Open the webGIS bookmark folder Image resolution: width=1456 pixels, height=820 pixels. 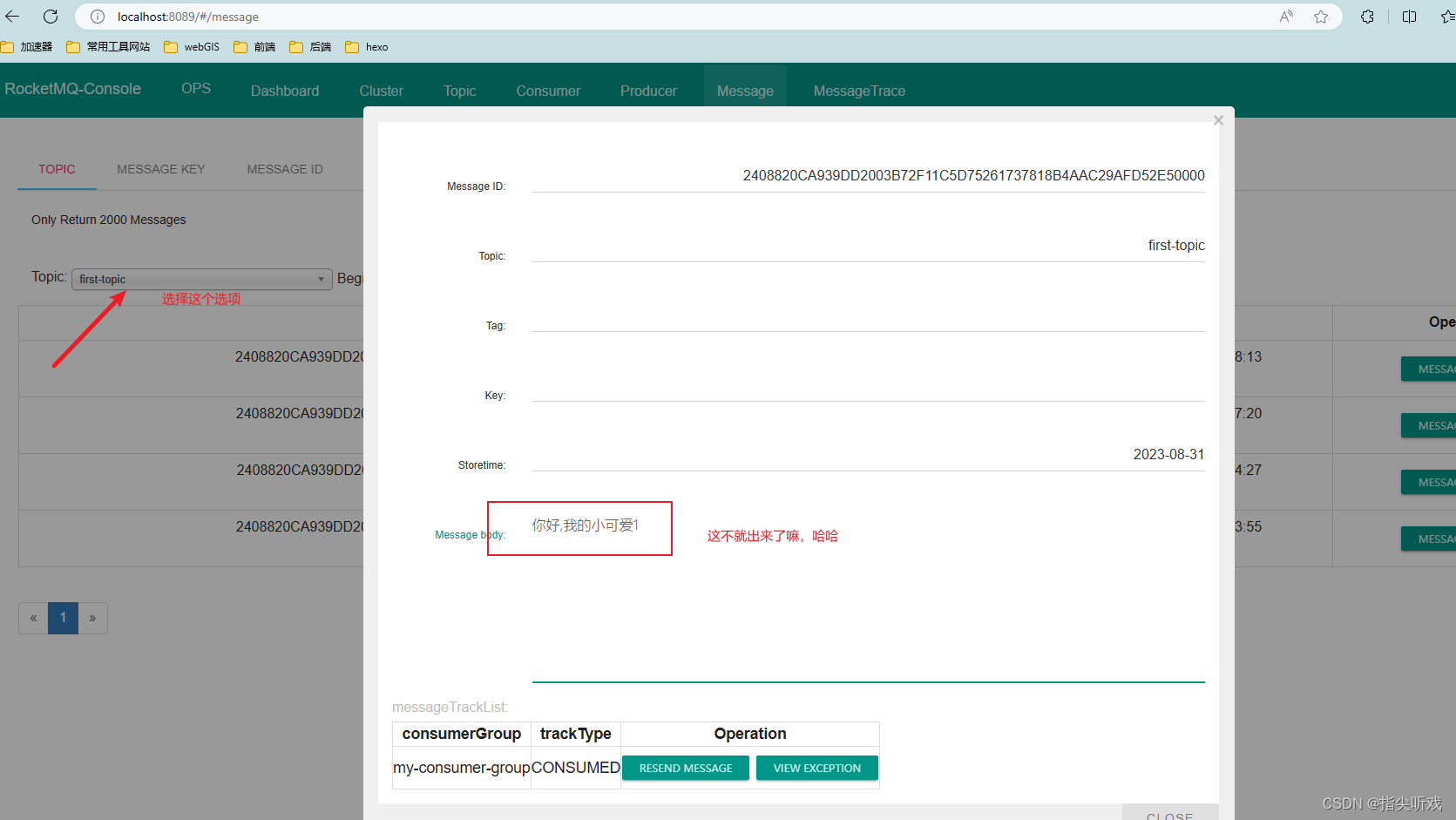[192, 47]
